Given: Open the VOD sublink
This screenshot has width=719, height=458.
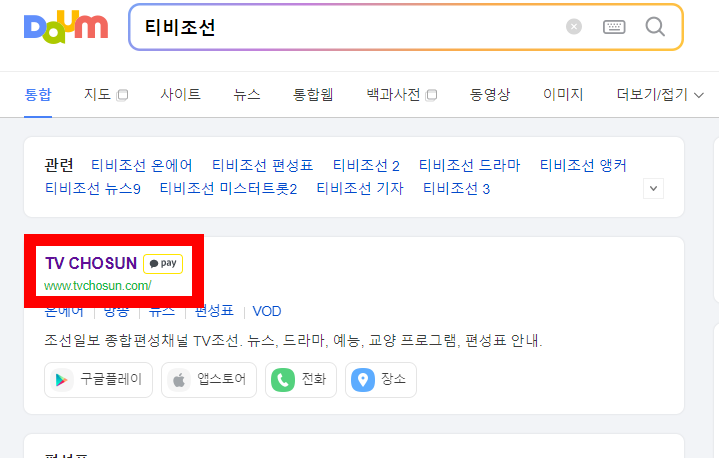Looking at the screenshot, I should (x=267, y=311).
